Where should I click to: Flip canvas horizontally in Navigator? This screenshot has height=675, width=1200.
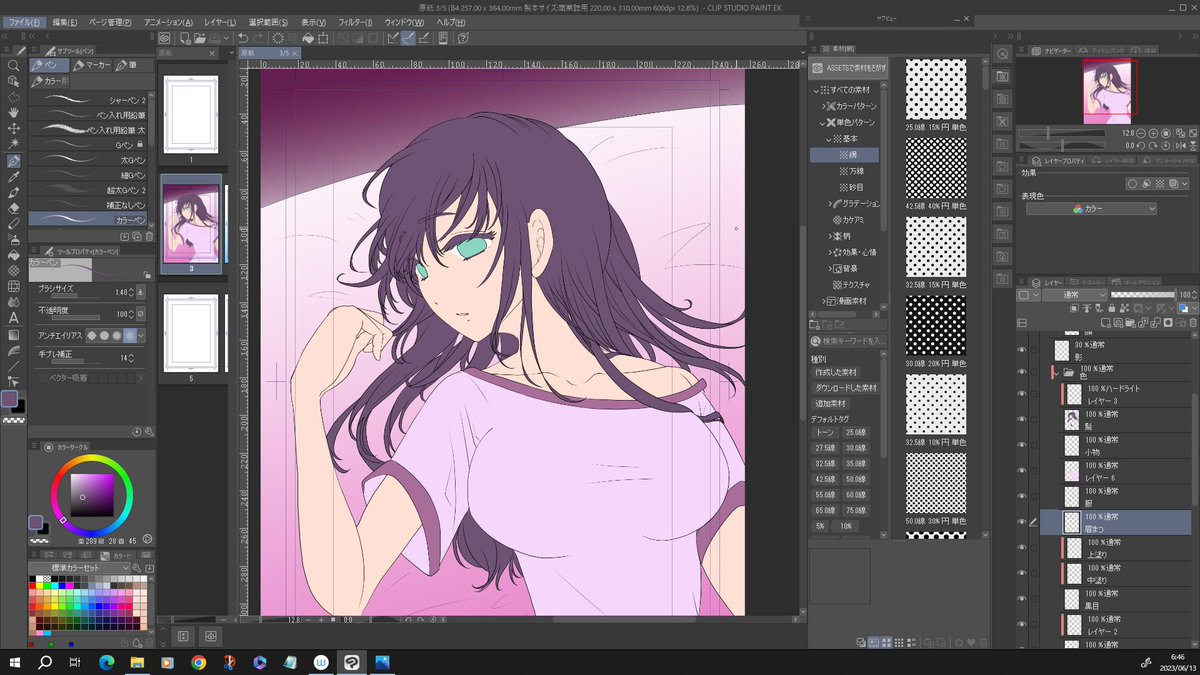1183,146
